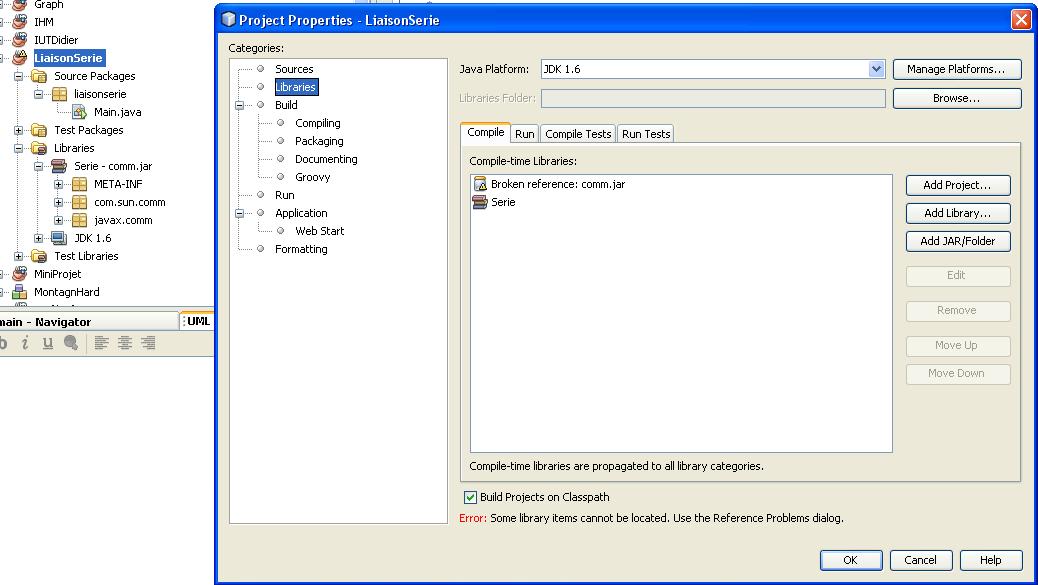Image resolution: width=1038 pixels, height=585 pixels.
Task: Click the Source Packages folder icon
Action: click(x=39, y=76)
